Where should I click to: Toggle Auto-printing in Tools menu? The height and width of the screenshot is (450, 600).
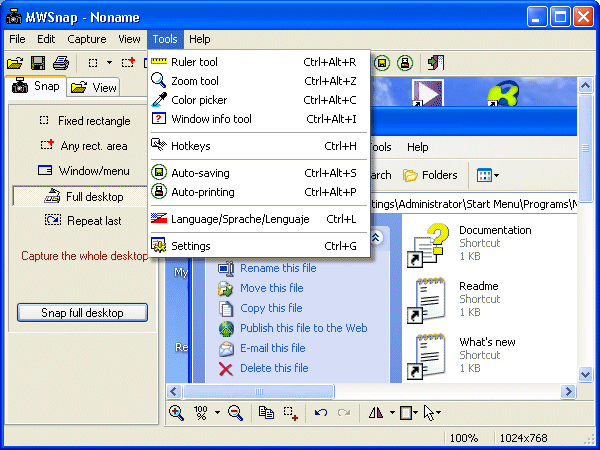259,192
